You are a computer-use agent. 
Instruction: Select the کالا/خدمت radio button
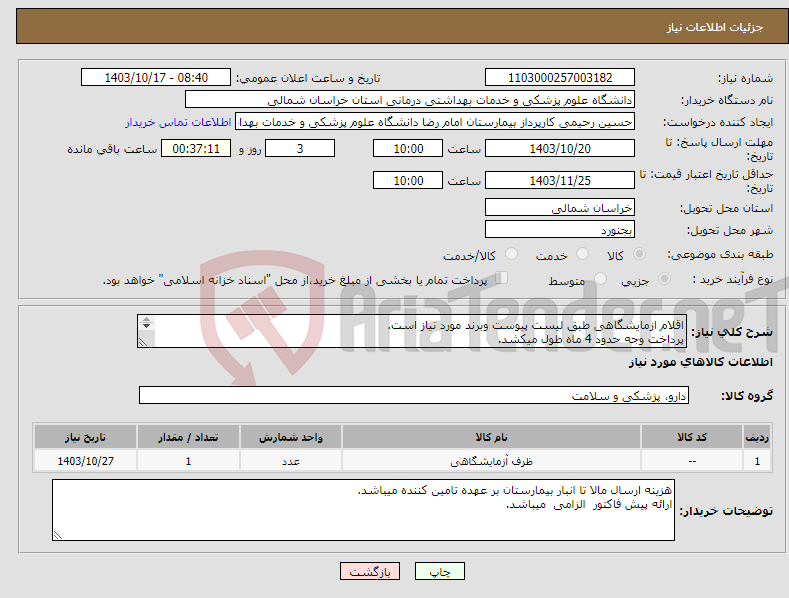click(x=511, y=254)
